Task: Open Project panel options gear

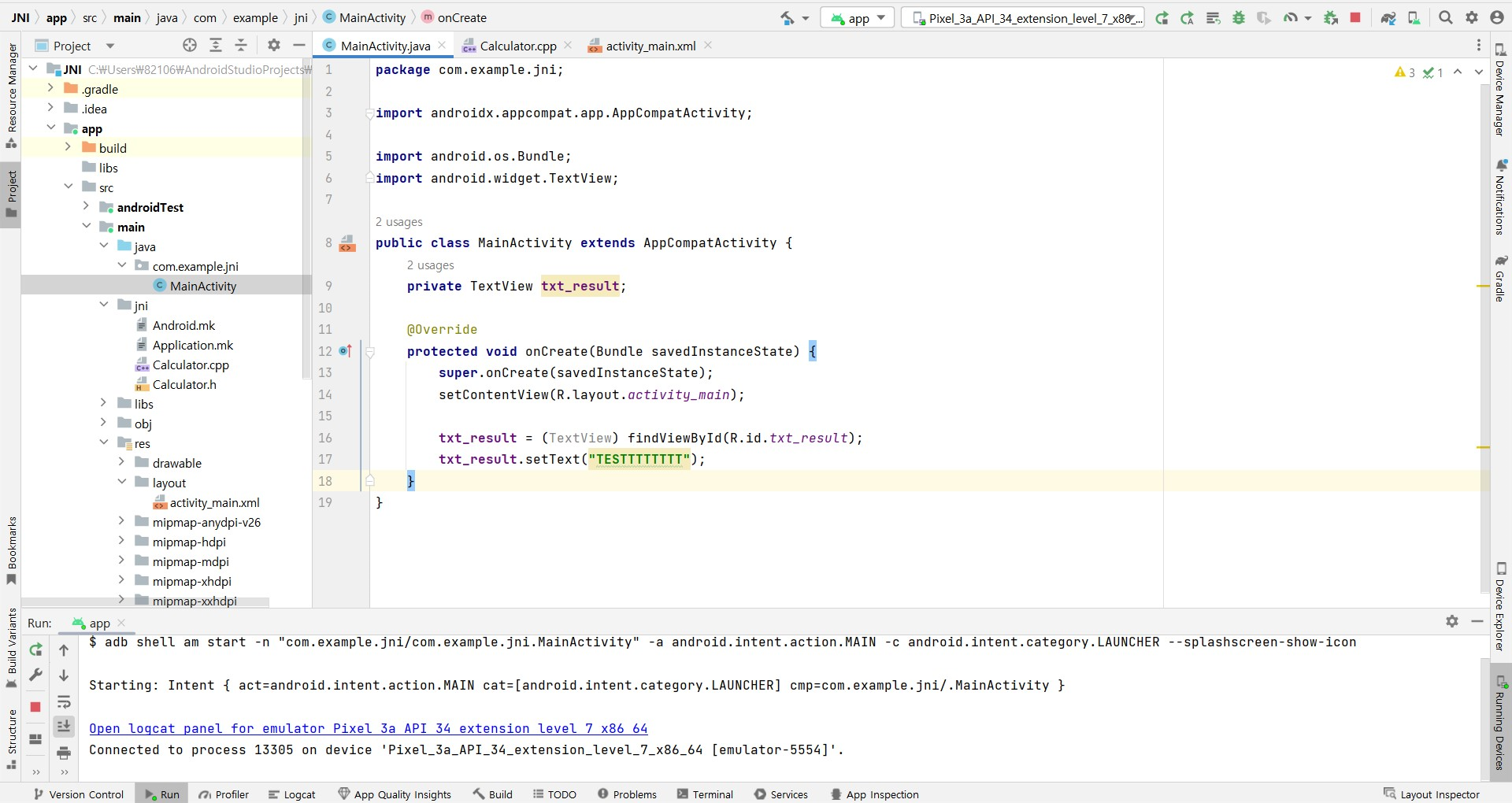Action: coord(274,46)
